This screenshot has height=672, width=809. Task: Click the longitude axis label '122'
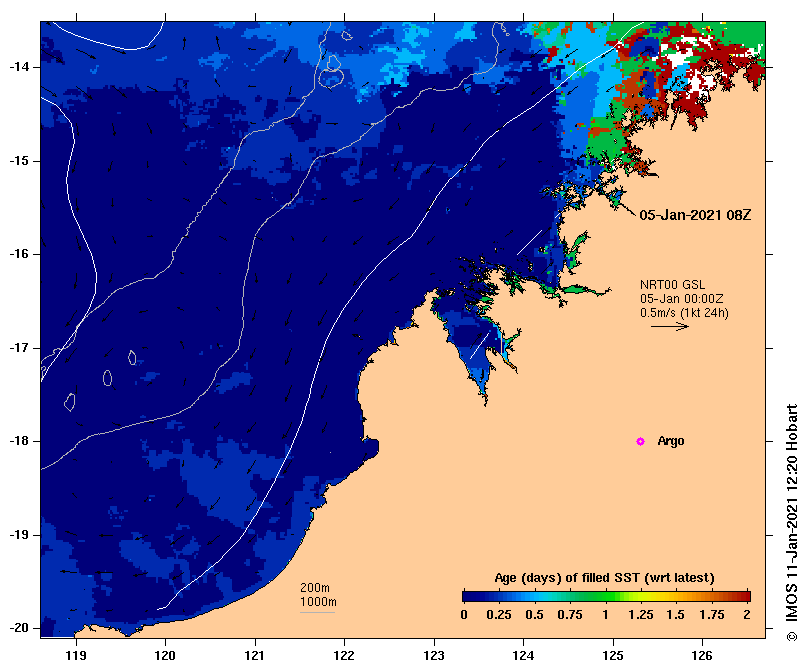[344, 655]
